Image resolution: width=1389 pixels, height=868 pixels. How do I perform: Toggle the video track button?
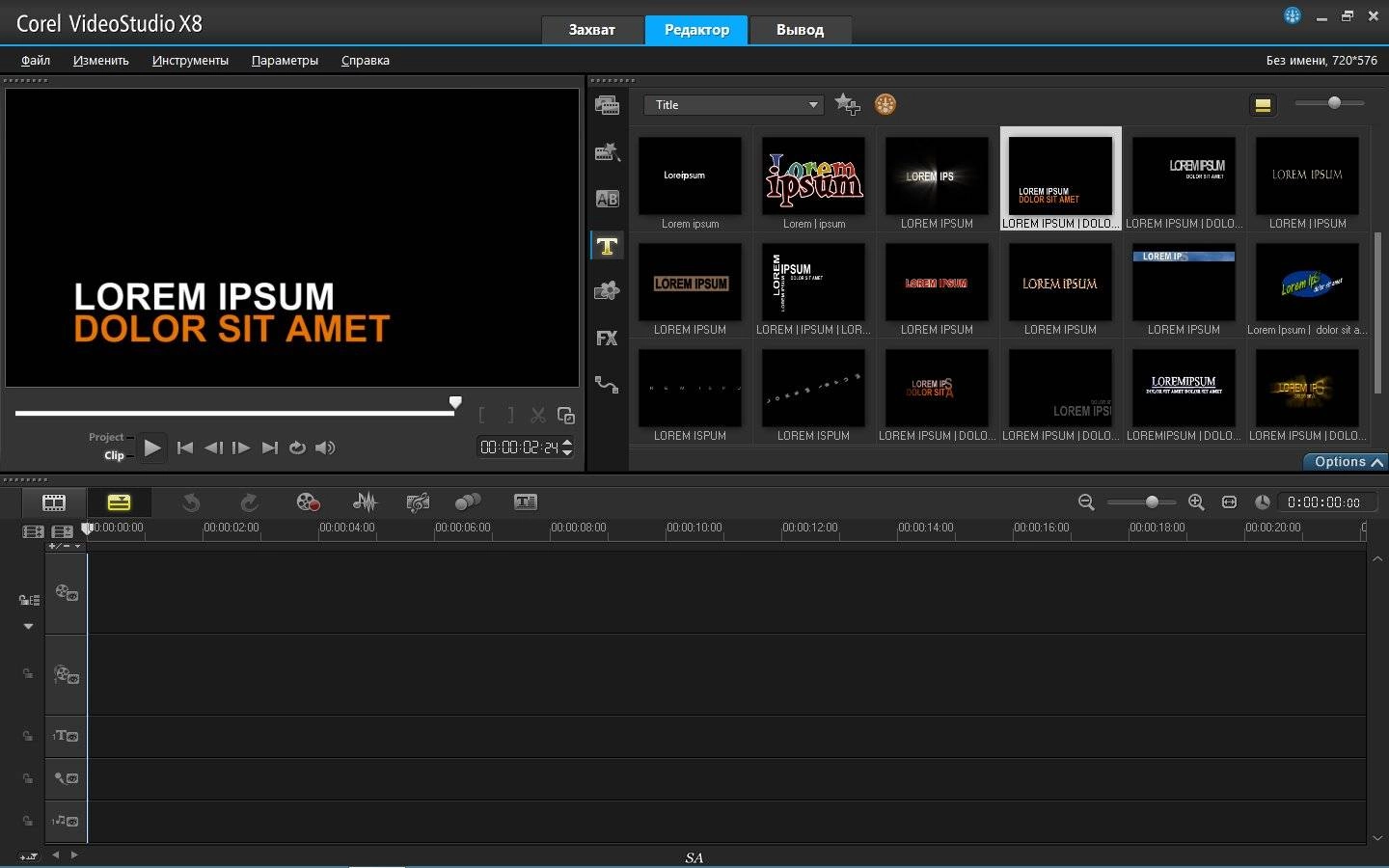point(66,592)
